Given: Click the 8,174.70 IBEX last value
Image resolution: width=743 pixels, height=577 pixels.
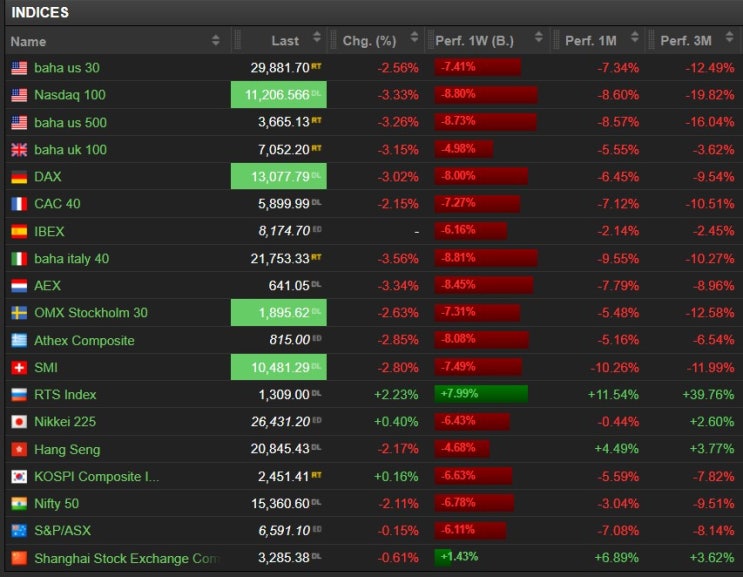Looking at the screenshot, I should 284,231.
